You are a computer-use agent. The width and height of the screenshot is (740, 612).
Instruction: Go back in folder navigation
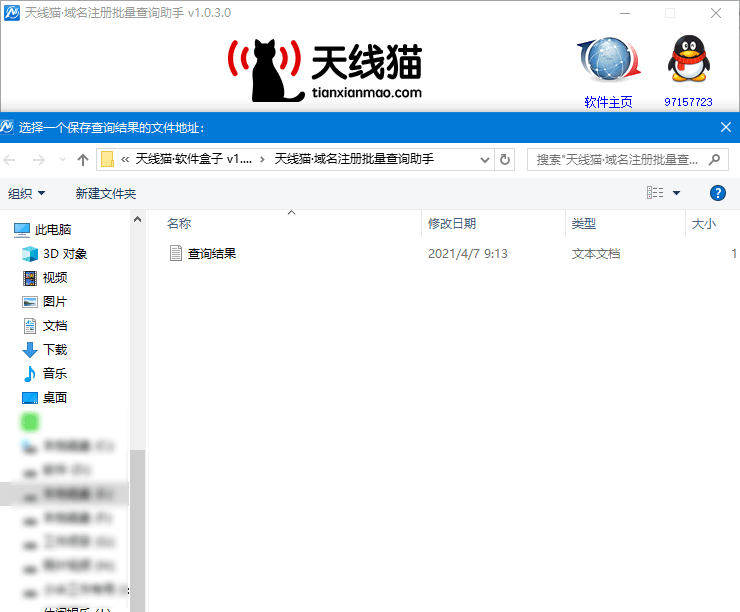(10, 160)
